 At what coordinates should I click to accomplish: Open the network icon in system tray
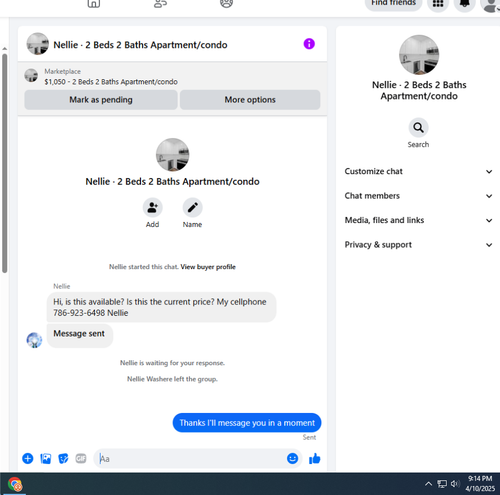(442, 484)
